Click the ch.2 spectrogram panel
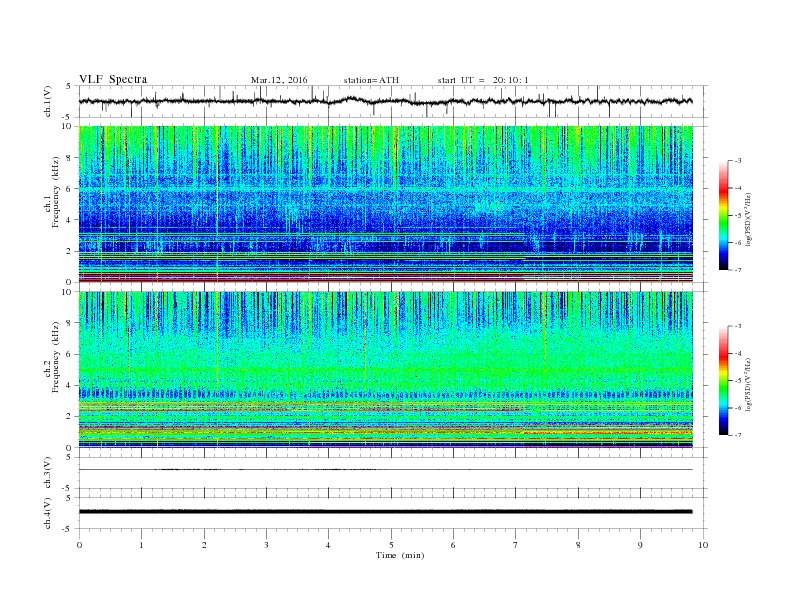 pos(386,370)
